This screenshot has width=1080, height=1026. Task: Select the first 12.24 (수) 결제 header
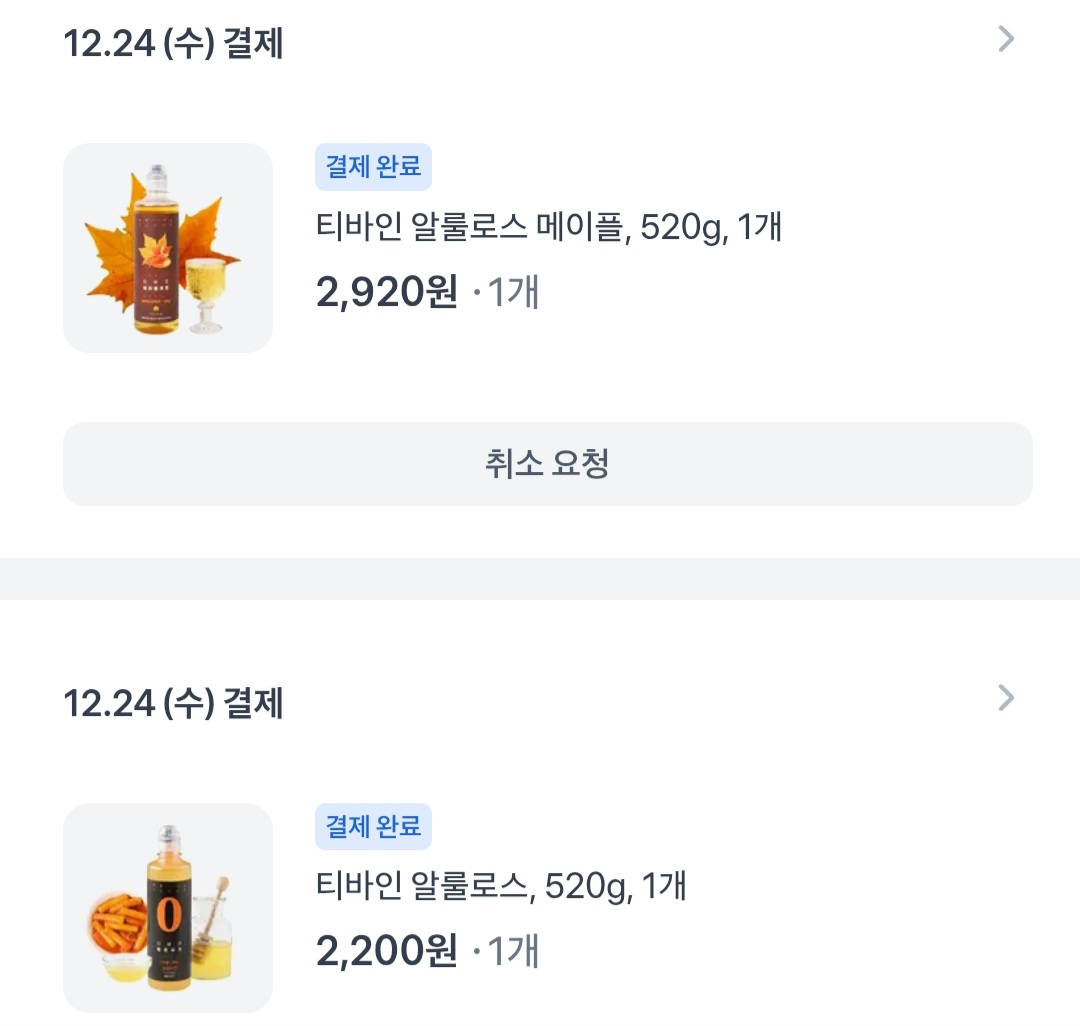point(173,44)
